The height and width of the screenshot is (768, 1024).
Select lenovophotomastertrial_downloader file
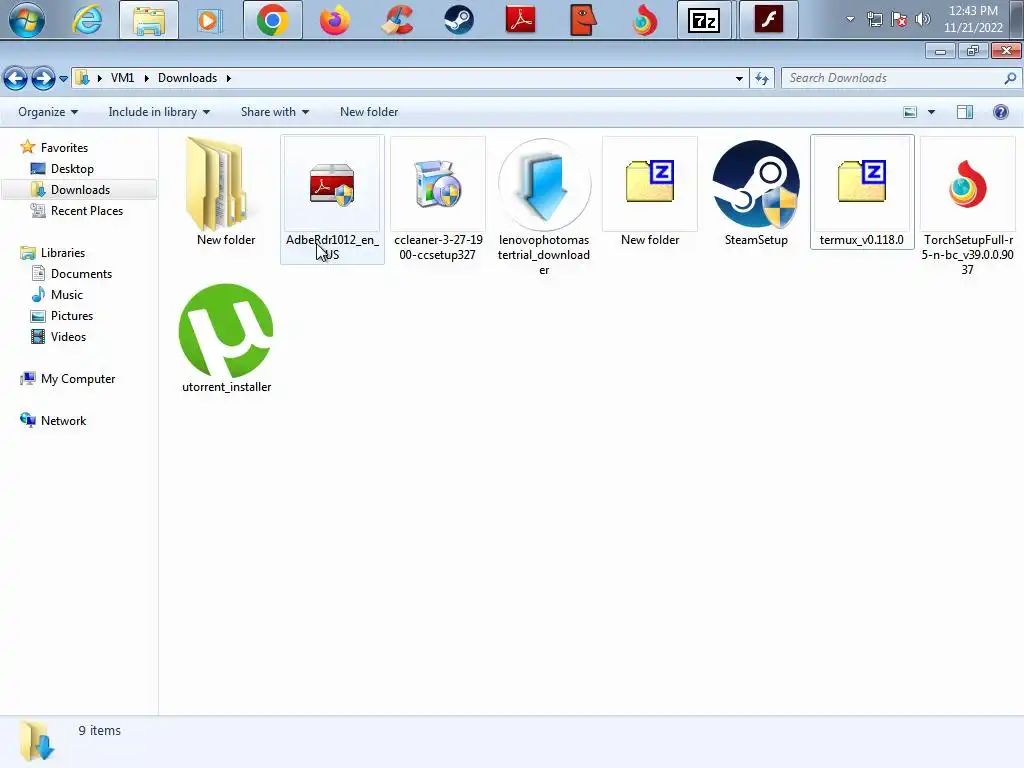[x=544, y=206]
